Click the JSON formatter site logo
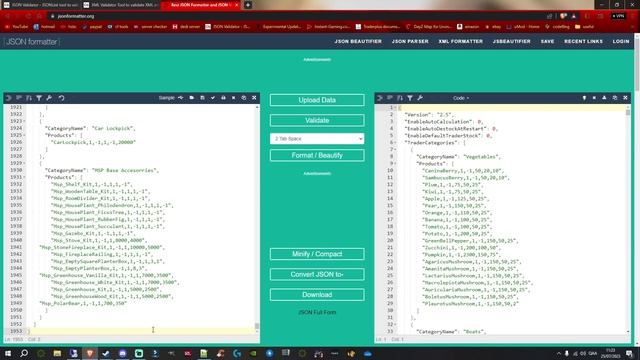The image size is (640, 360). tap(31, 42)
